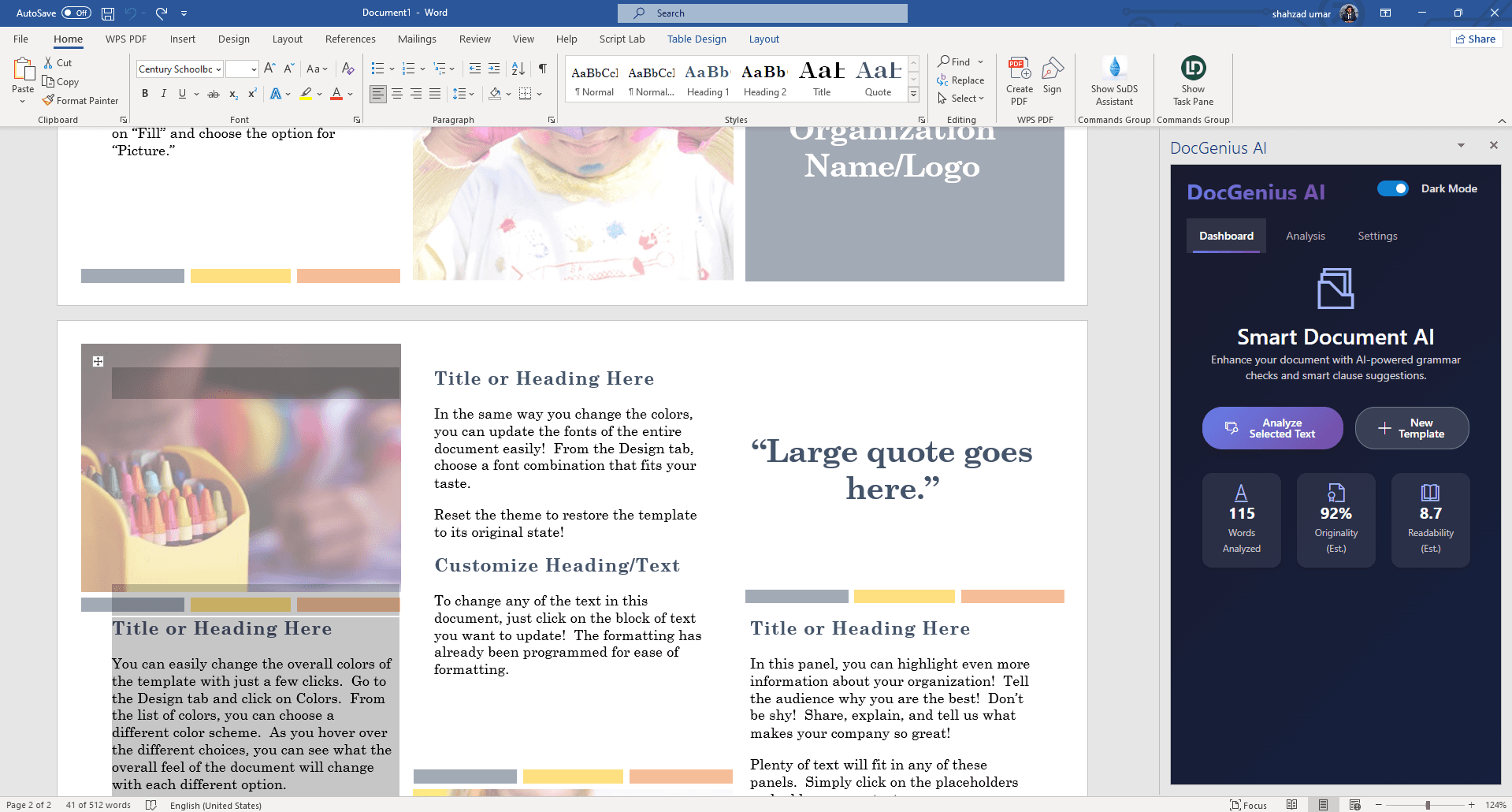Open the font name dropdown
1512x812 pixels.
tap(218, 69)
